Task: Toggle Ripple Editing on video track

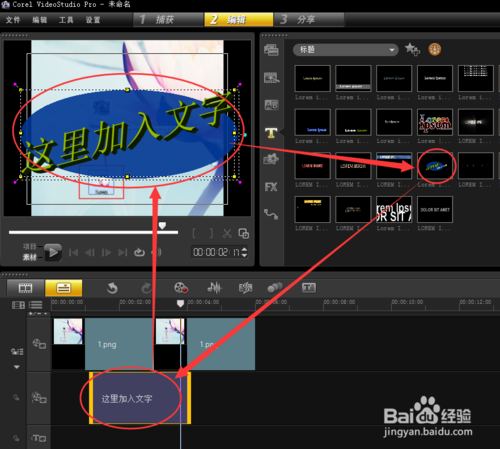Action: pyautogui.click(x=17, y=352)
